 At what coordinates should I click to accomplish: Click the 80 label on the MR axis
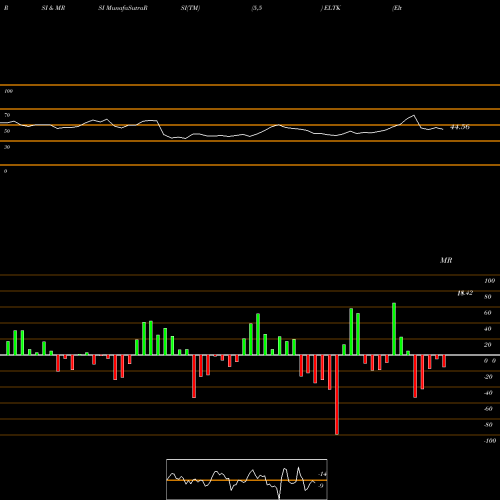click(x=488, y=297)
